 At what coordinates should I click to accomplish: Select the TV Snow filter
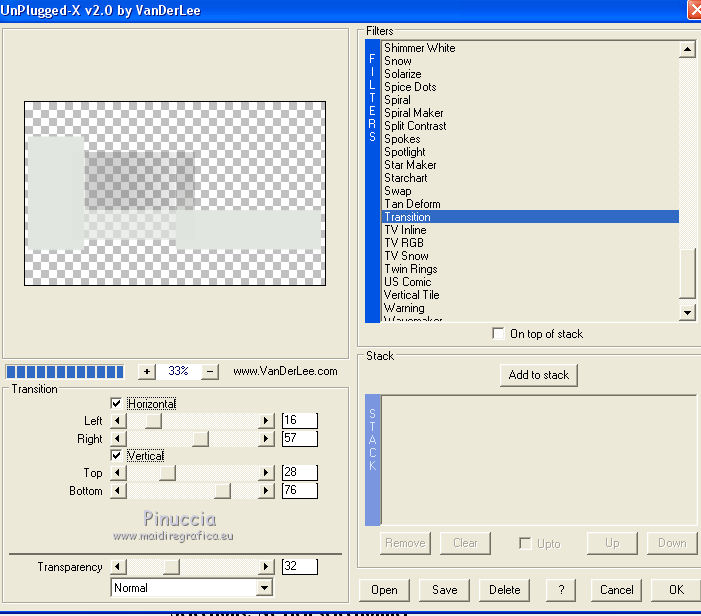coord(406,256)
